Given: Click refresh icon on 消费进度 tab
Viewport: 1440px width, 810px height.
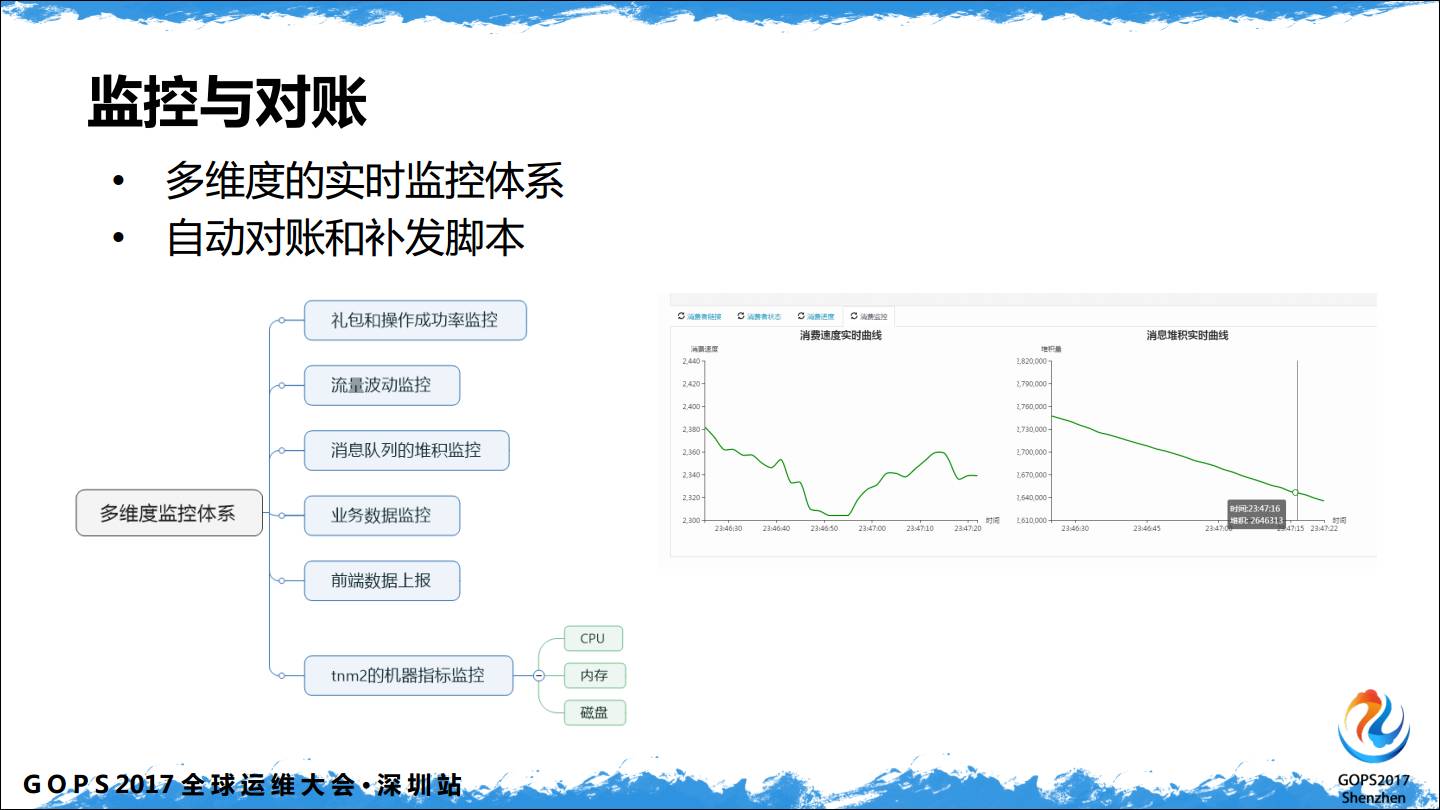Looking at the screenshot, I should pyautogui.click(x=801, y=316).
